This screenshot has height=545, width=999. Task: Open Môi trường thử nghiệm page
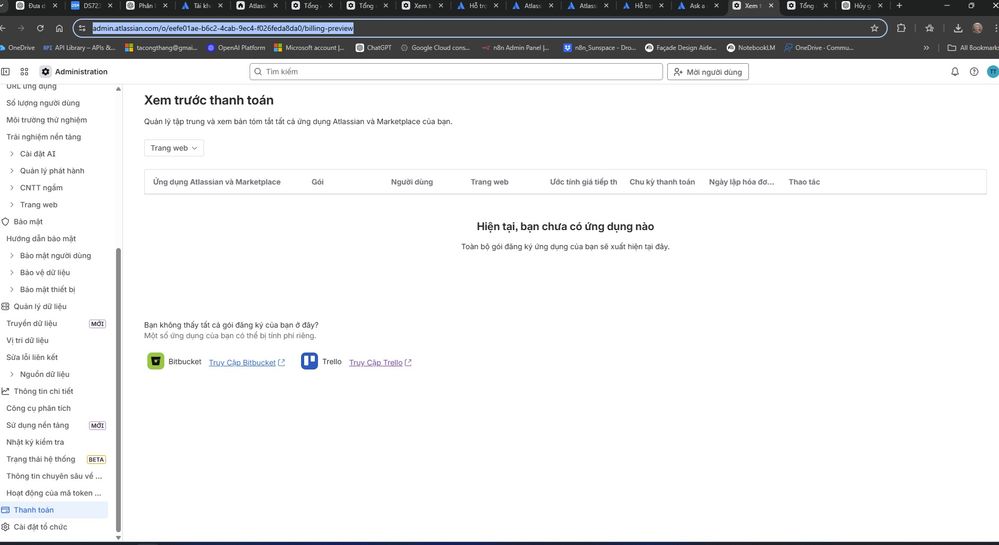[x=47, y=120]
